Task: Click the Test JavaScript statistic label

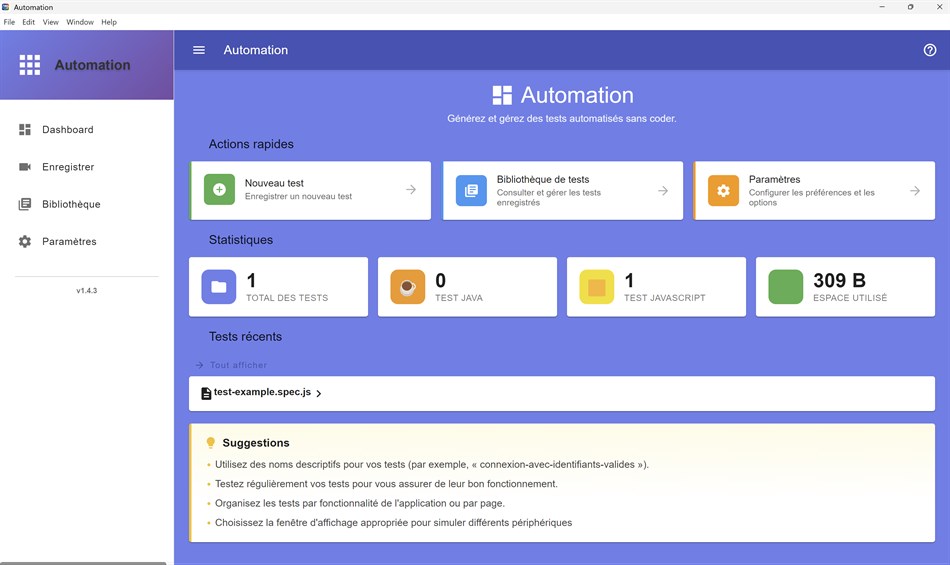Action: tap(665, 298)
